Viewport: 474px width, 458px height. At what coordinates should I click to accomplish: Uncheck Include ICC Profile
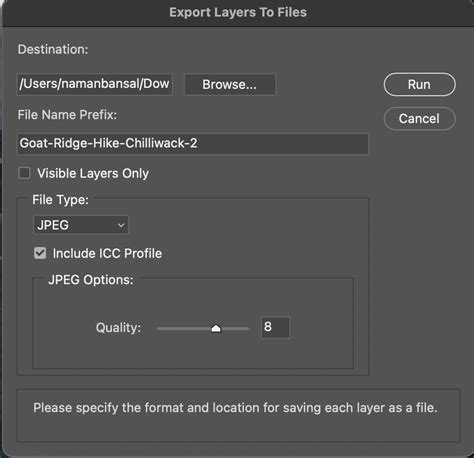pyautogui.click(x=40, y=253)
